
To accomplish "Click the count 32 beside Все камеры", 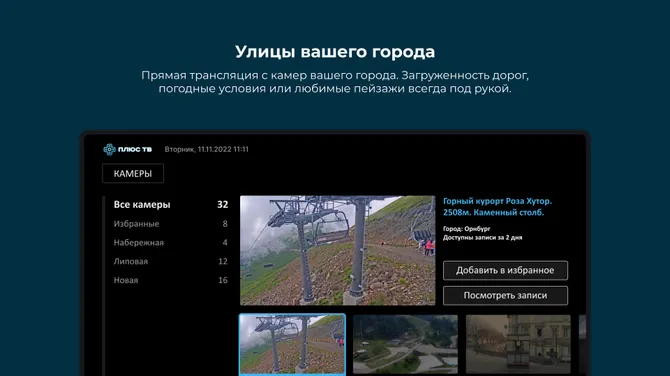I will click(x=223, y=205).
